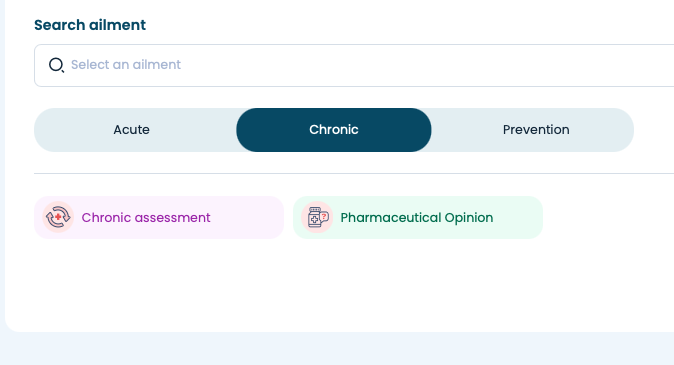
Task: Switch to the Prevention category tab
Action: (536, 130)
